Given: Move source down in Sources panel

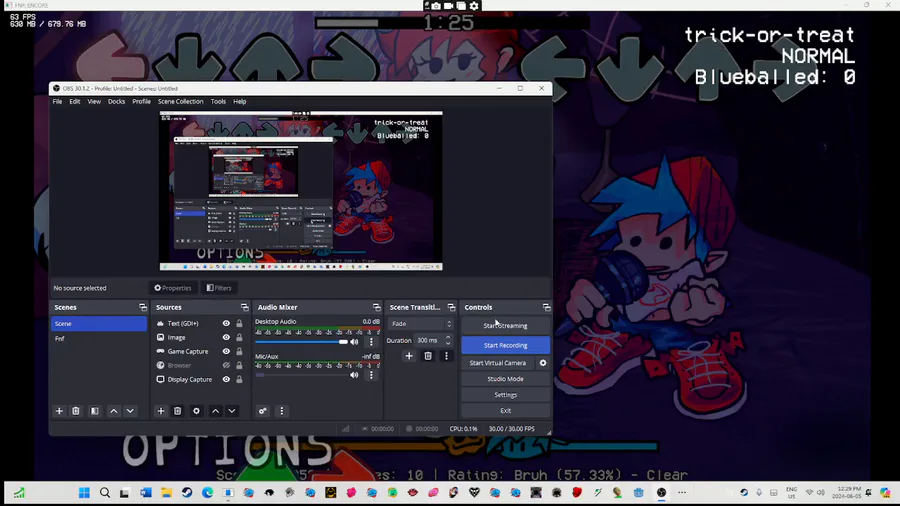Looking at the screenshot, I should coord(232,411).
